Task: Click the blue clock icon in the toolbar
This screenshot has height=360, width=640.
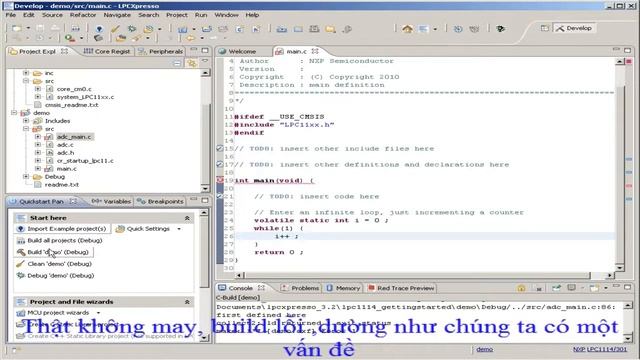Action: coord(458,29)
